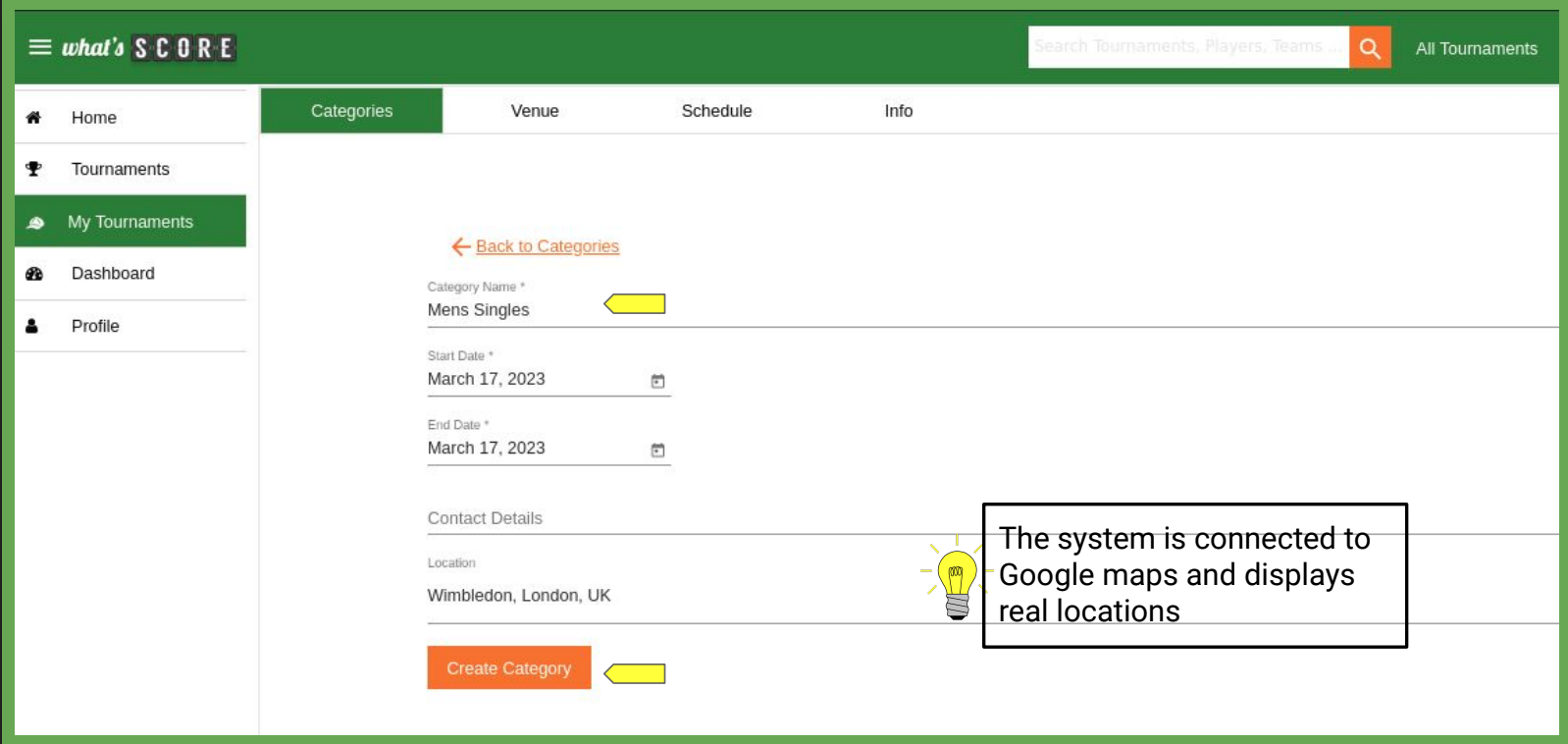Follow the Back to Categories link
Image resolution: width=1568 pixels, height=744 pixels.
(x=547, y=246)
